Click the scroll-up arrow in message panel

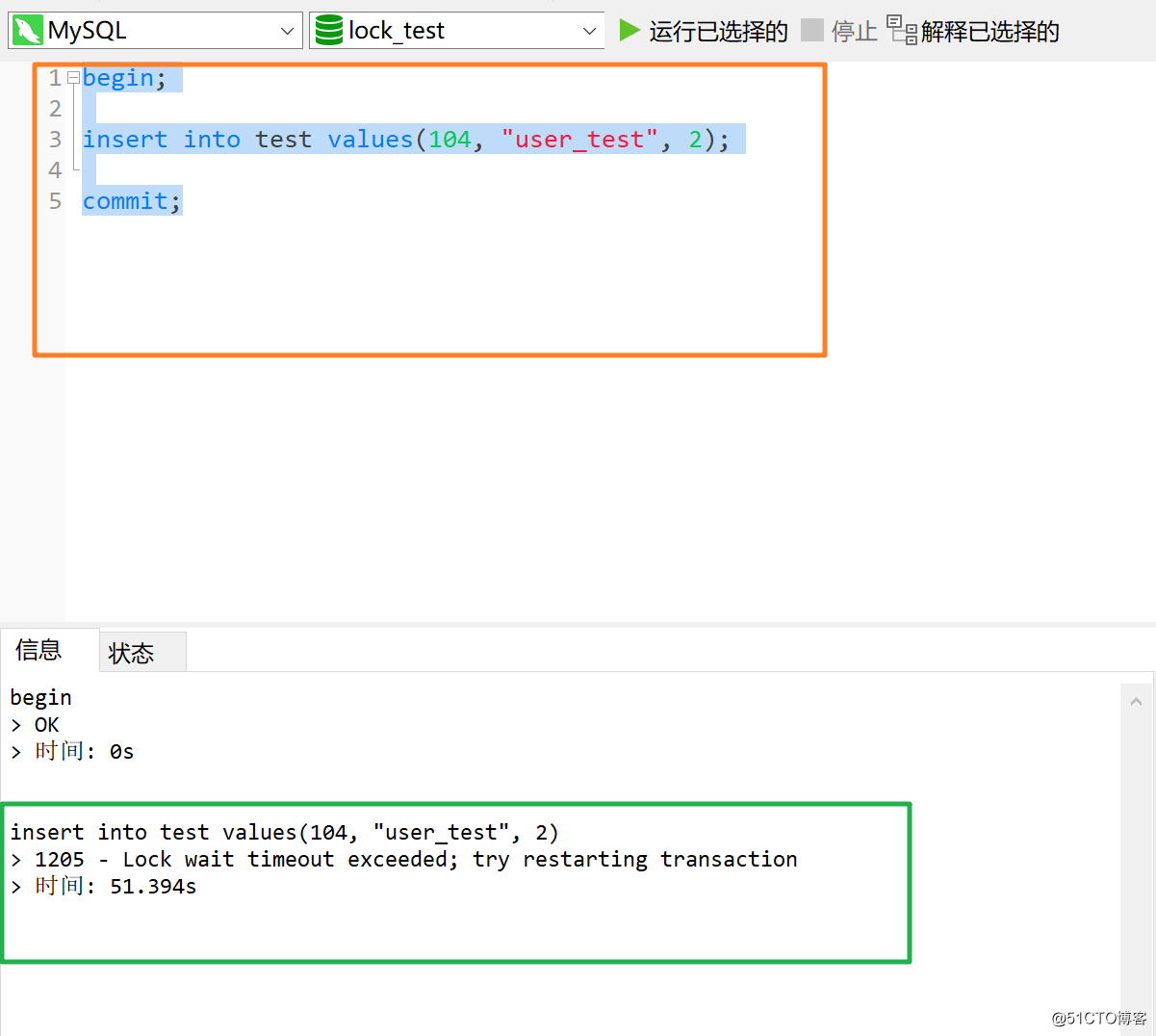coord(1136,702)
